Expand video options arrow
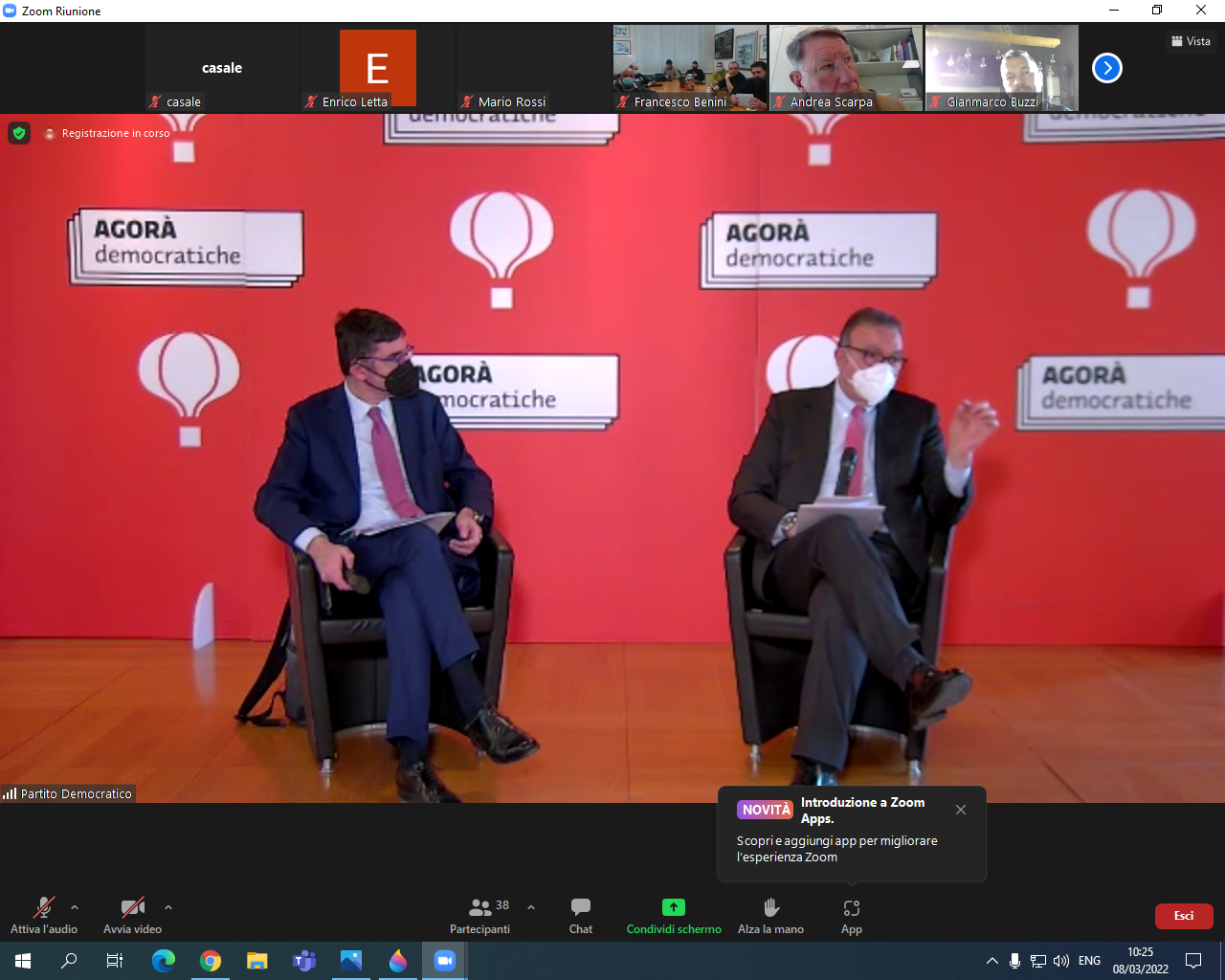The image size is (1225, 980). (168, 907)
